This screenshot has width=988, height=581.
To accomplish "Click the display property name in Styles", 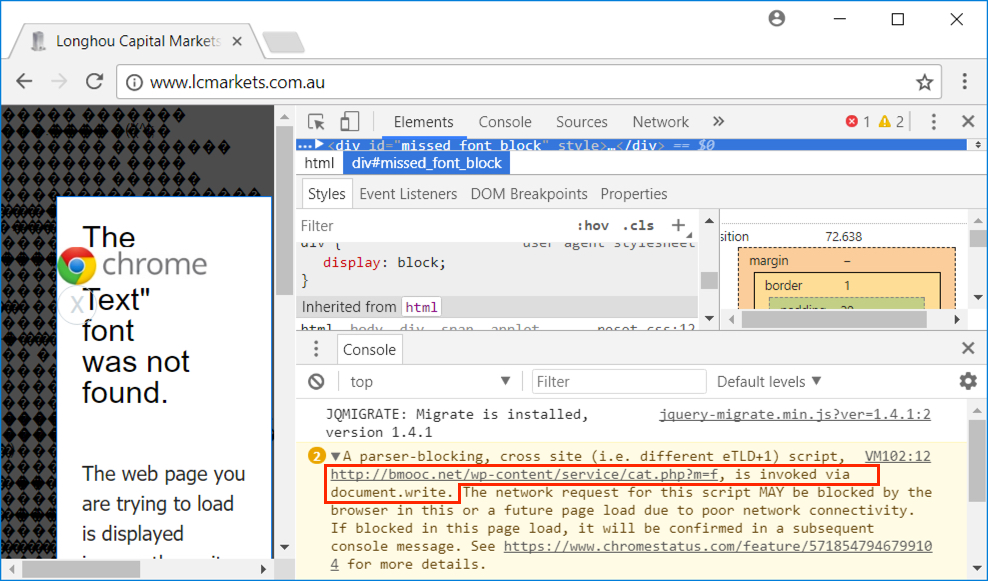I will 352,263.
